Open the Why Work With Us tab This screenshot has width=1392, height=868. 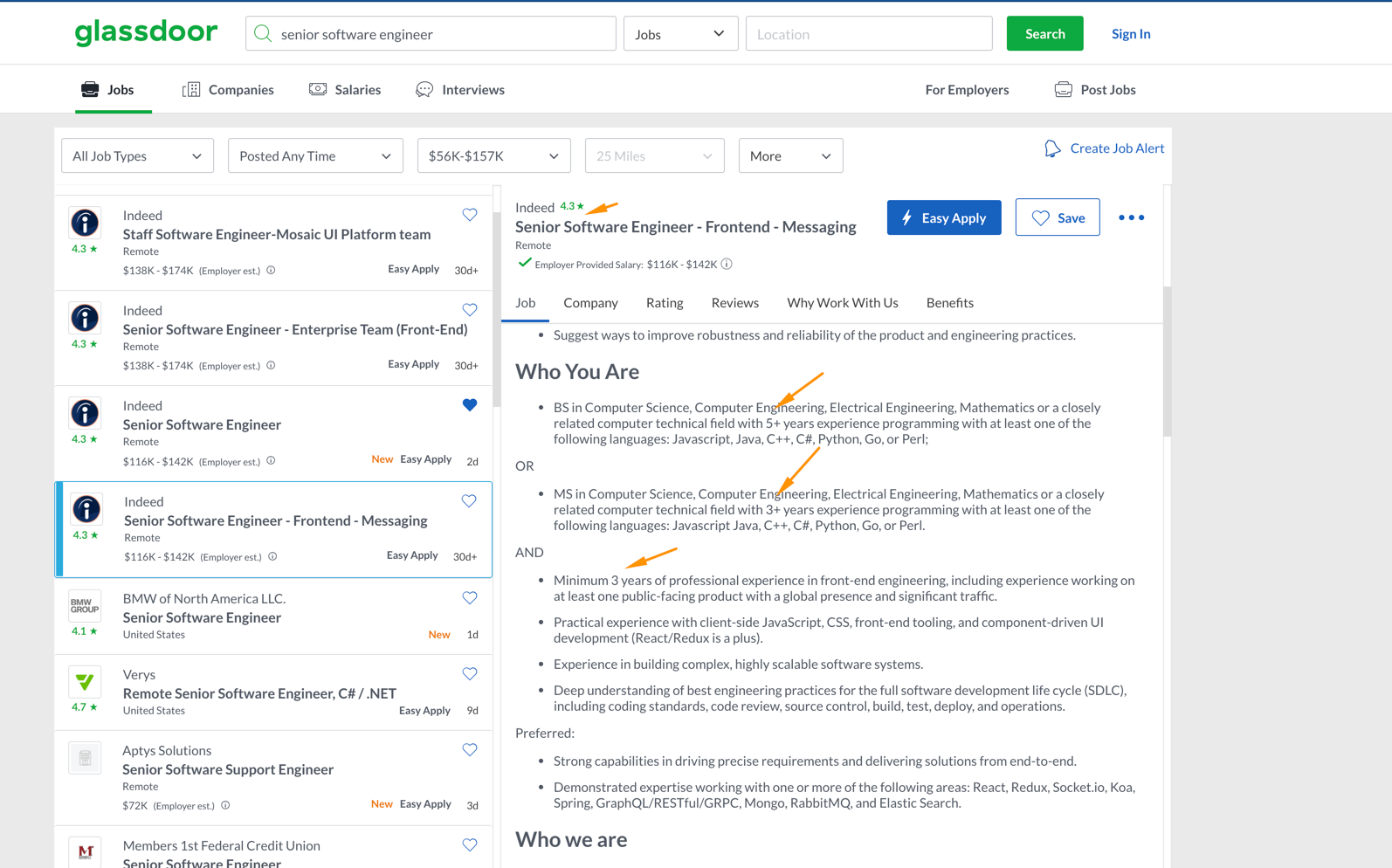842,303
